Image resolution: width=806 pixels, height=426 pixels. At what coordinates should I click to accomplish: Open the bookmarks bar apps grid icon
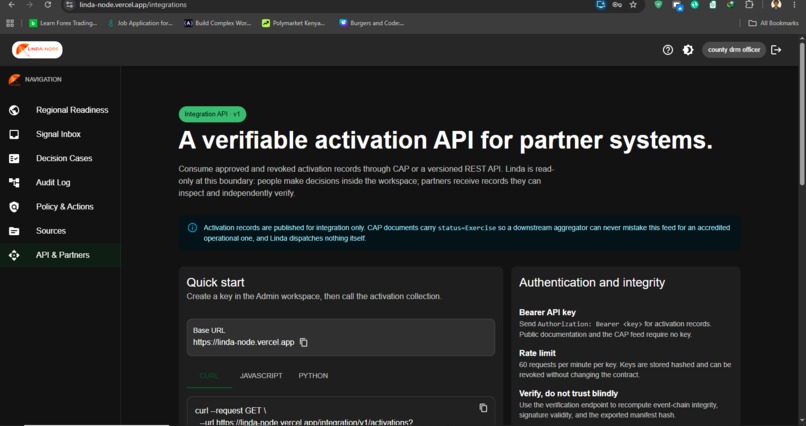tap(10, 23)
